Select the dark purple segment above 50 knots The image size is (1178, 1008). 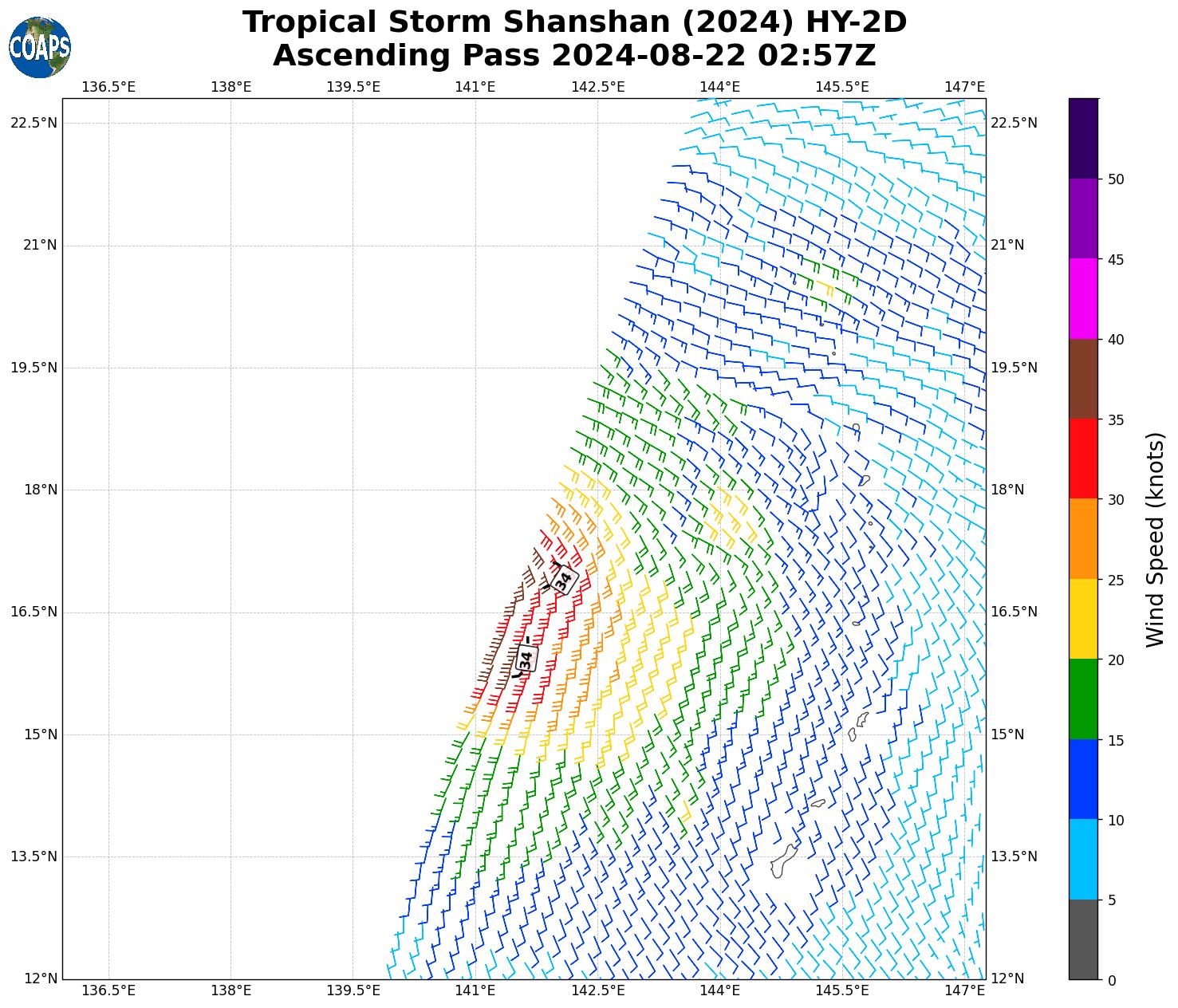click(x=1083, y=138)
